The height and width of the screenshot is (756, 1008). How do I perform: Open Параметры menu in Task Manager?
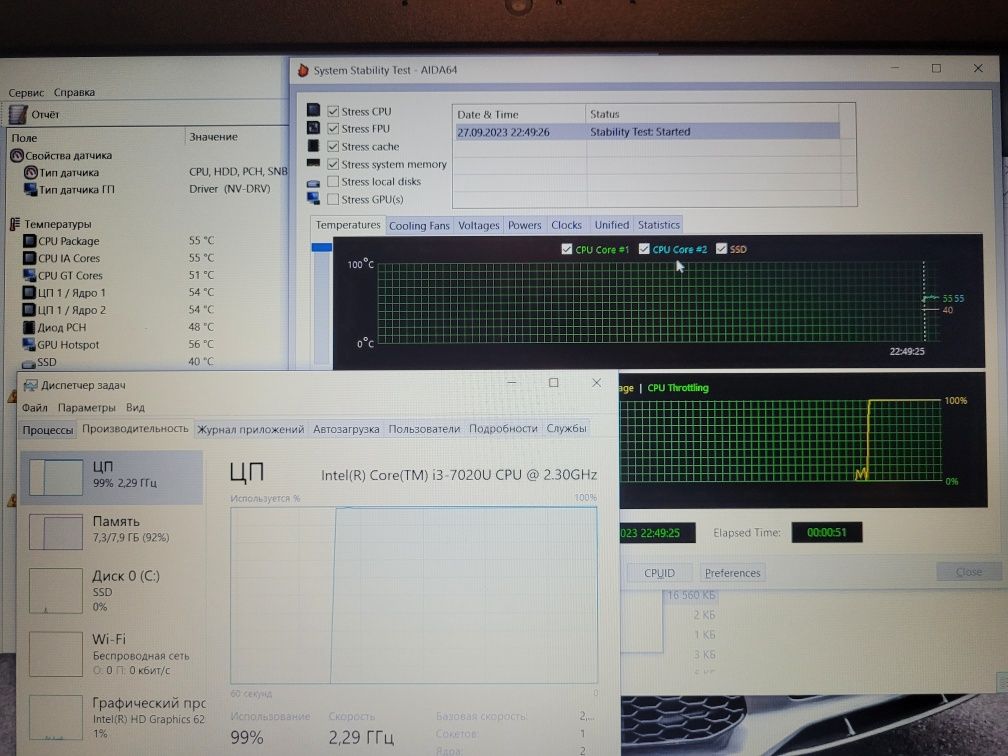(x=87, y=408)
